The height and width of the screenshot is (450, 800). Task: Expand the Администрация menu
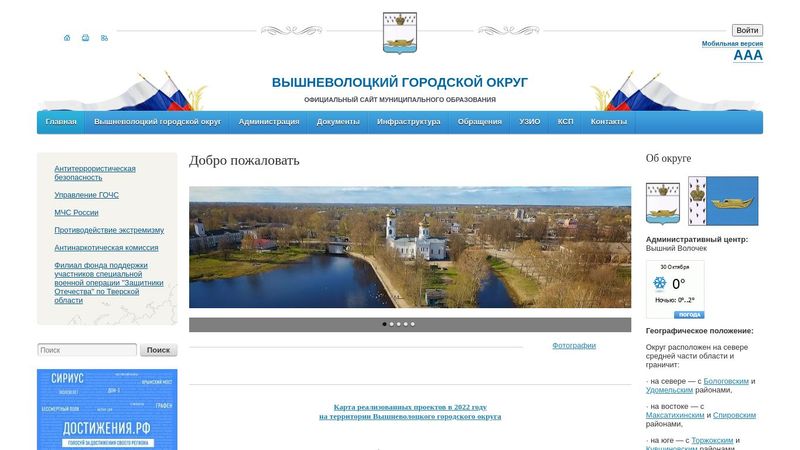[x=268, y=122]
